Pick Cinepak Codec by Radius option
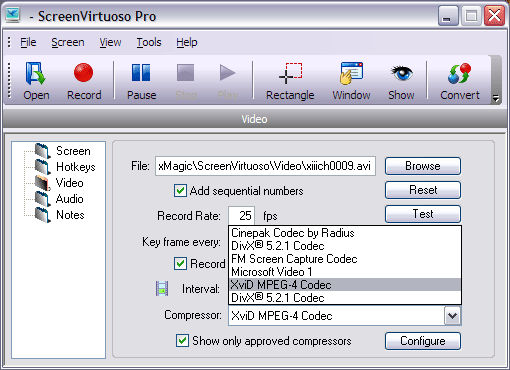Screen dimensions: 510x370 tap(345, 233)
